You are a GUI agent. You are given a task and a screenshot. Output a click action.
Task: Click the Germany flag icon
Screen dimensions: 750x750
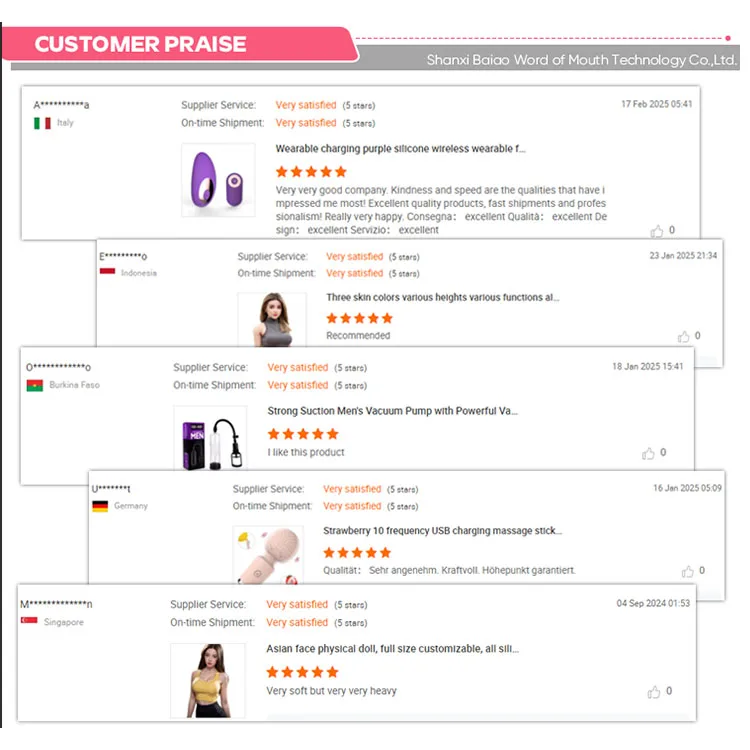(x=100, y=506)
